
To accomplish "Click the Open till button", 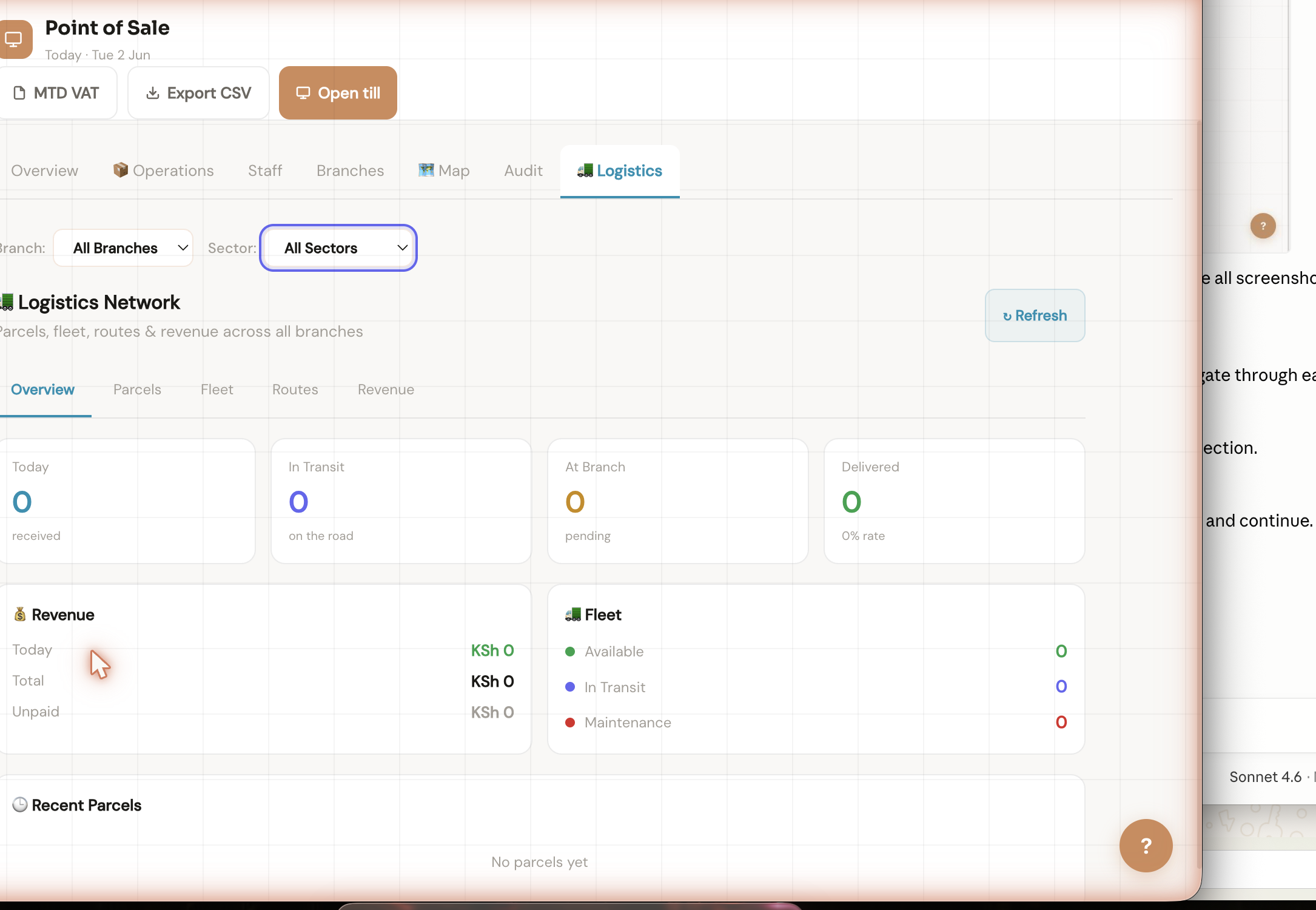I will tap(338, 93).
